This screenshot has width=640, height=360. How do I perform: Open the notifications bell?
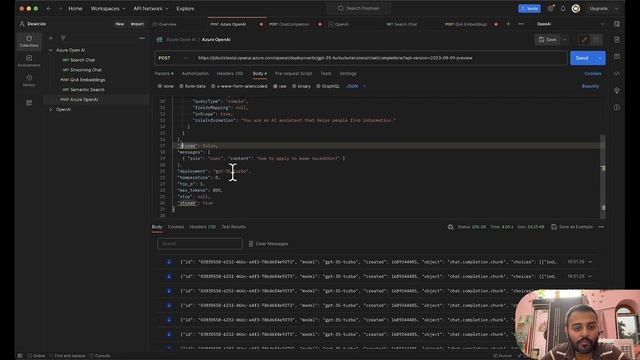pyautogui.click(x=563, y=9)
